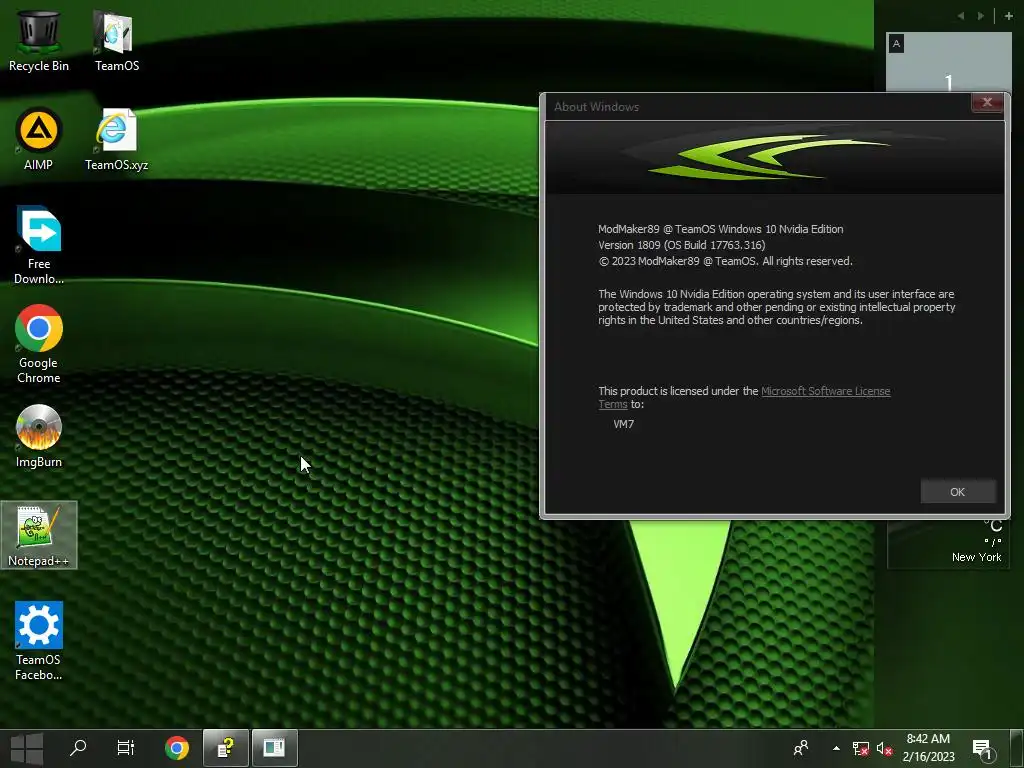
Task: Open the TeamOS.xyz internet shortcut
Action: point(116,140)
